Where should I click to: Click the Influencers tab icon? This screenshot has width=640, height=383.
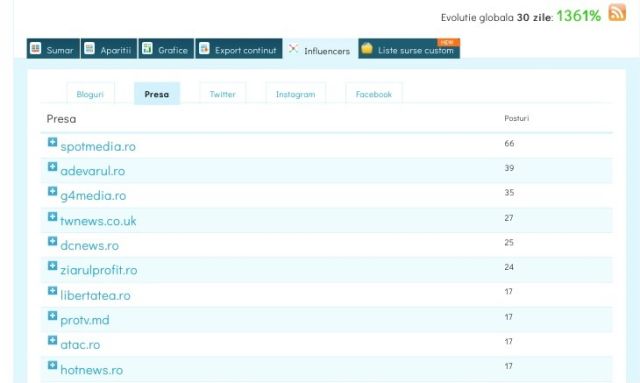(293, 49)
